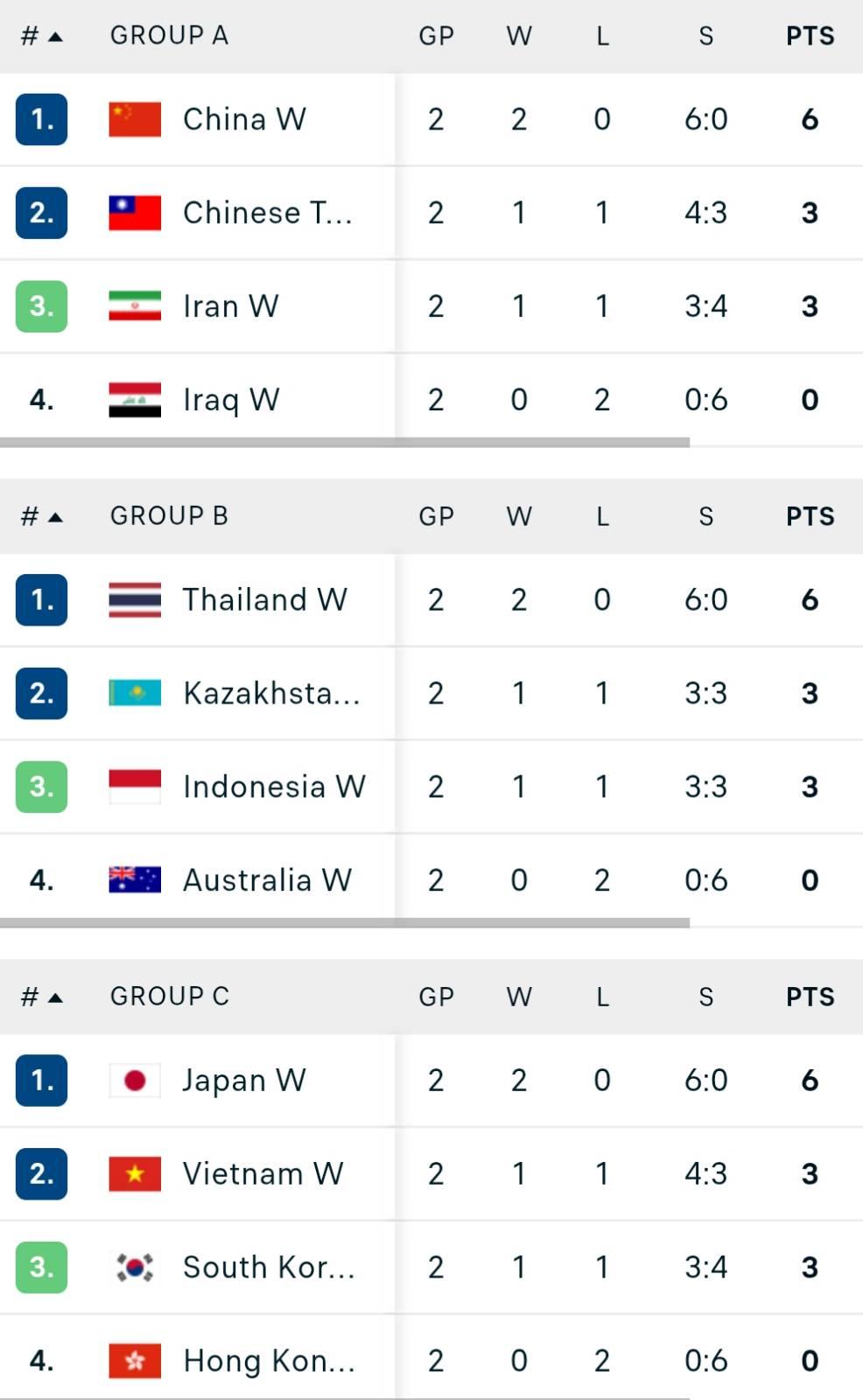This screenshot has width=863, height=1400.
Task: Sort Group B by rank arrow
Action: point(56,517)
